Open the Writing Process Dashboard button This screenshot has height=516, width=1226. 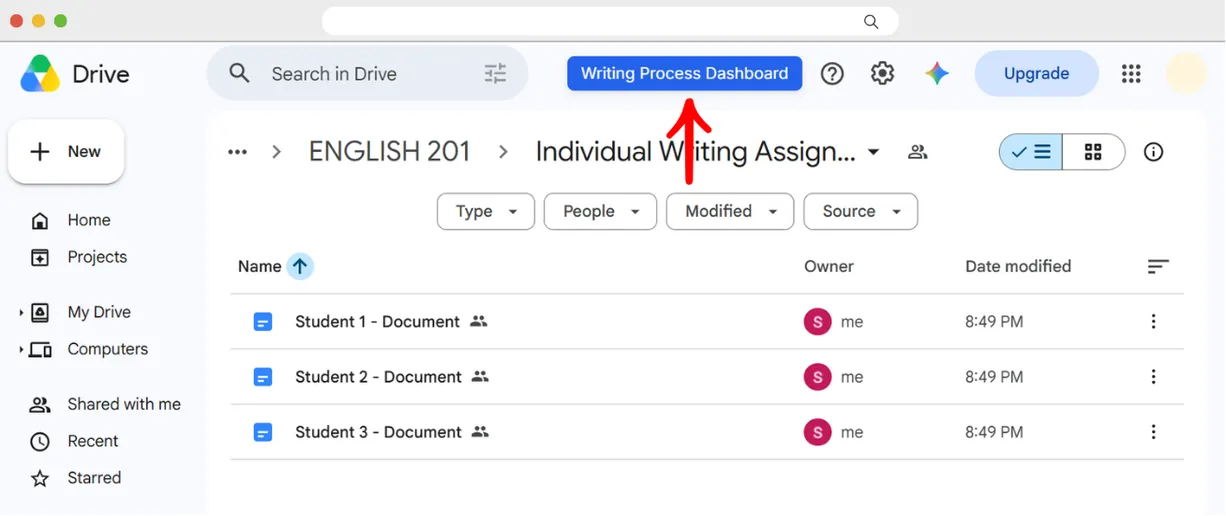click(684, 73)
